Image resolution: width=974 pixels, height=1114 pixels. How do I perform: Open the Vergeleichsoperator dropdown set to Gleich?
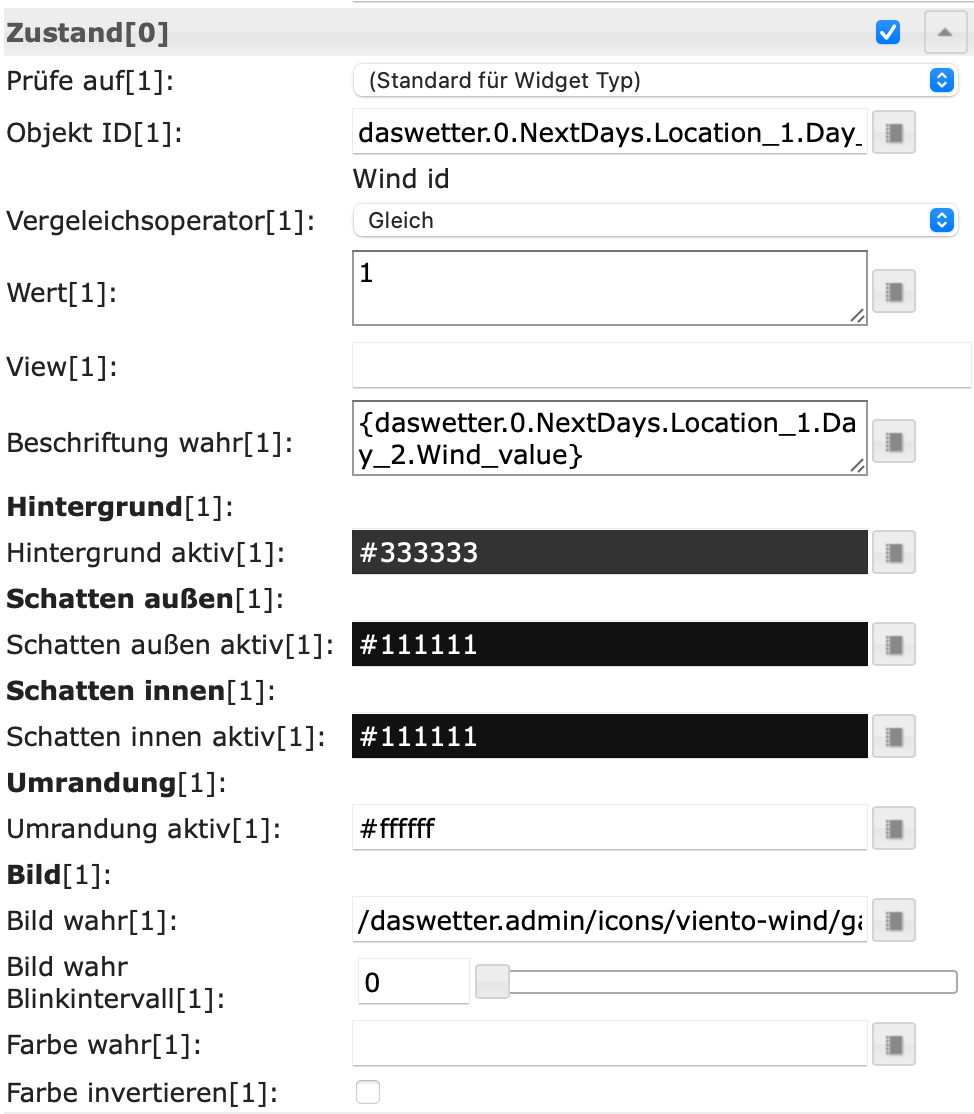(x=655, y=220)
